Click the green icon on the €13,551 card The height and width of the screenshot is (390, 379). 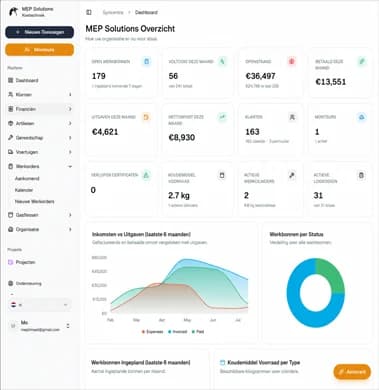click(362, 61)
